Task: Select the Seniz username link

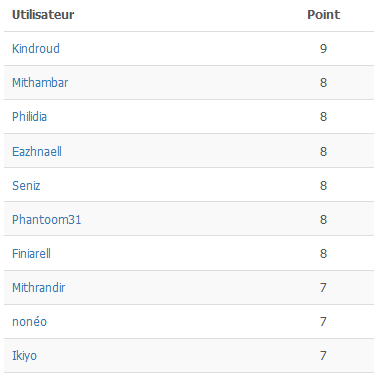Action: coord(26,186)
